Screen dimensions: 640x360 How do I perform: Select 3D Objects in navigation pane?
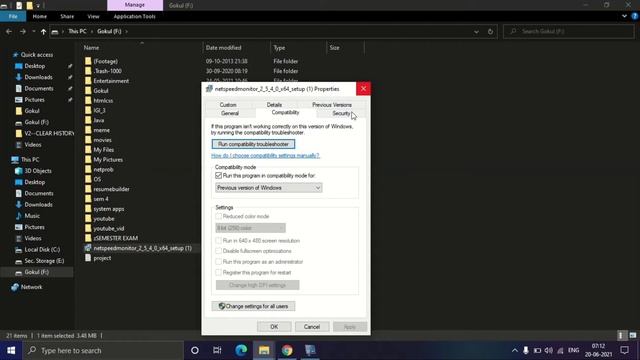tap(38, 171)
